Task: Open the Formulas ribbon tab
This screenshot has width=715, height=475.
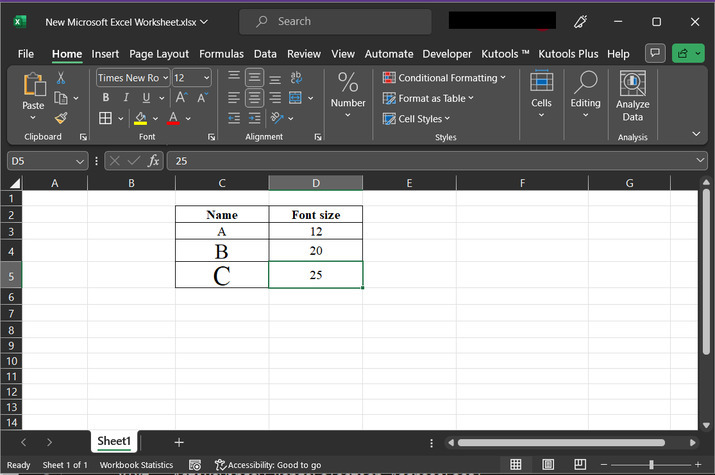Action: 221,54
